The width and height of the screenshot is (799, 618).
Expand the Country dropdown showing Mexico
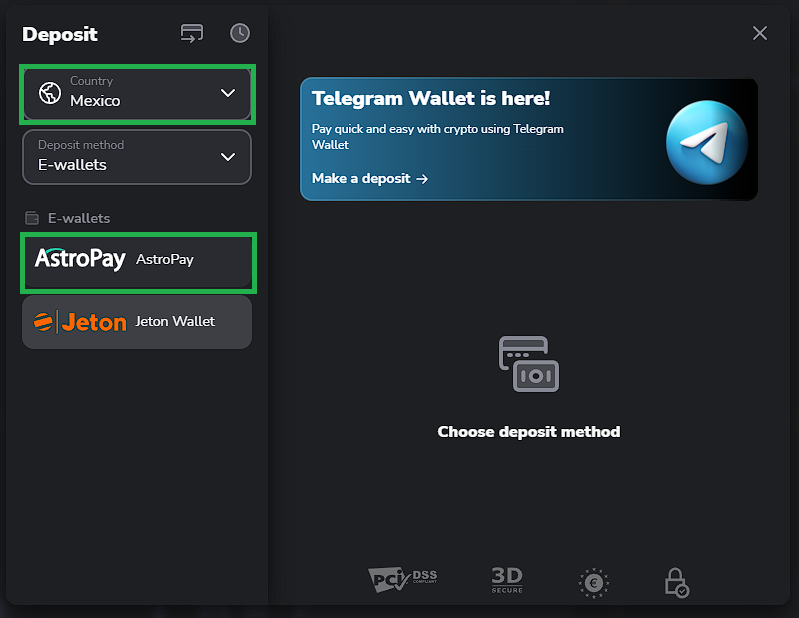(137, 94)
